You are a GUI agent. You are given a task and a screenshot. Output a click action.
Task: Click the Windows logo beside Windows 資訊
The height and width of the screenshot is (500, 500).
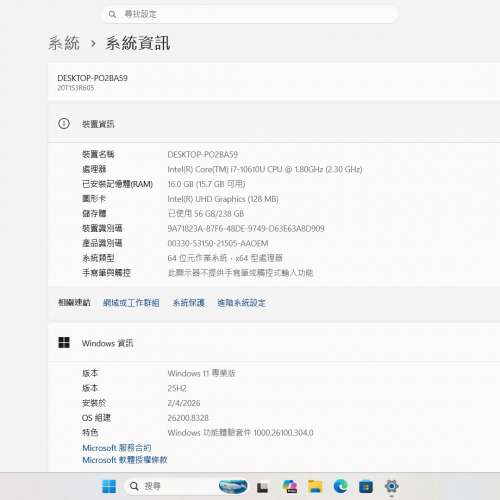pyautogui.click(x=64, y=342)
